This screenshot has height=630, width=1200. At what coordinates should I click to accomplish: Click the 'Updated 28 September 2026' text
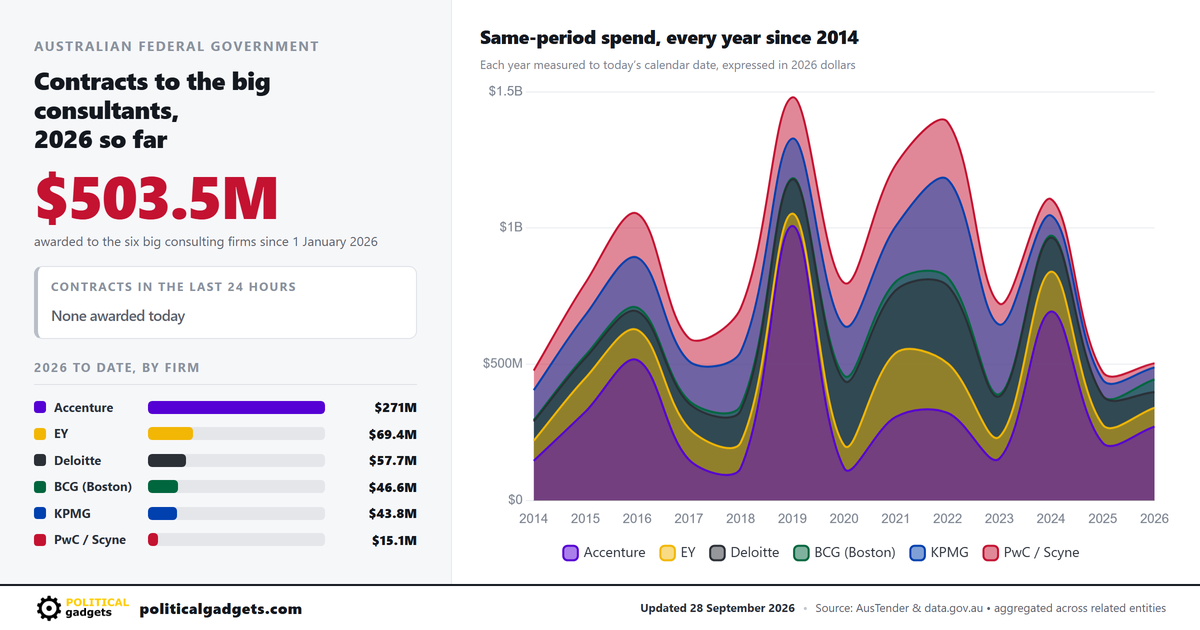717,608
